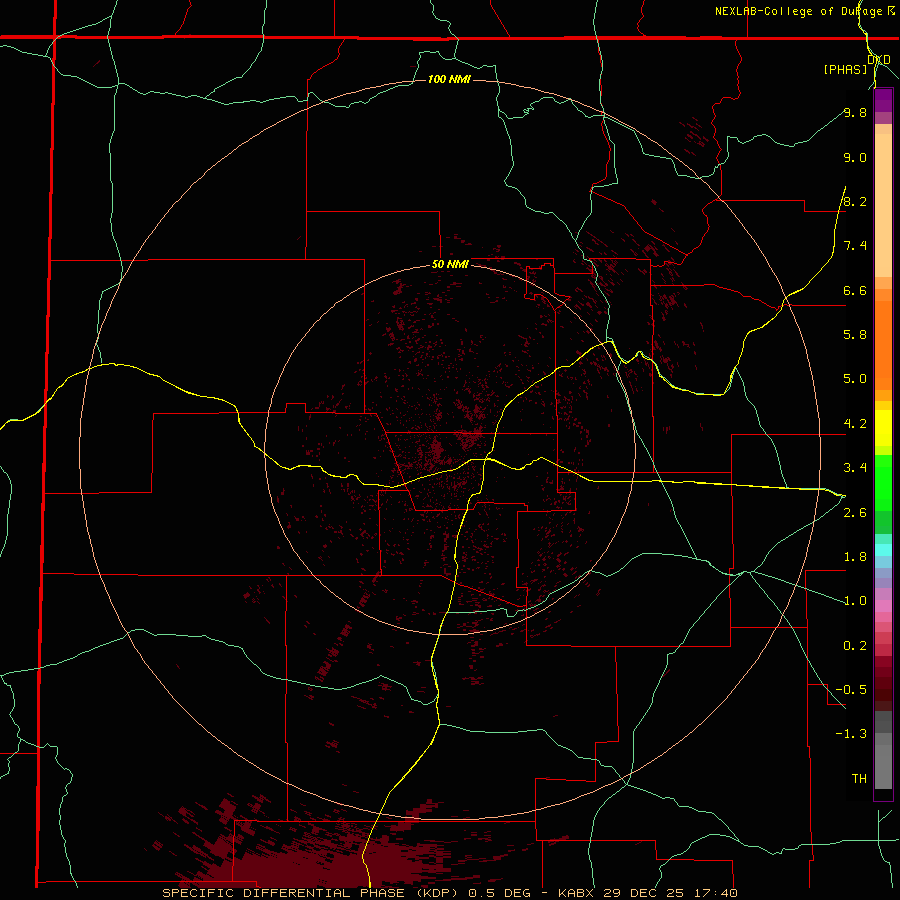The width and height of the screenshot is (900, 900).
Task: Click the -1.3 legend value
Action: click(x=851, y=734)
